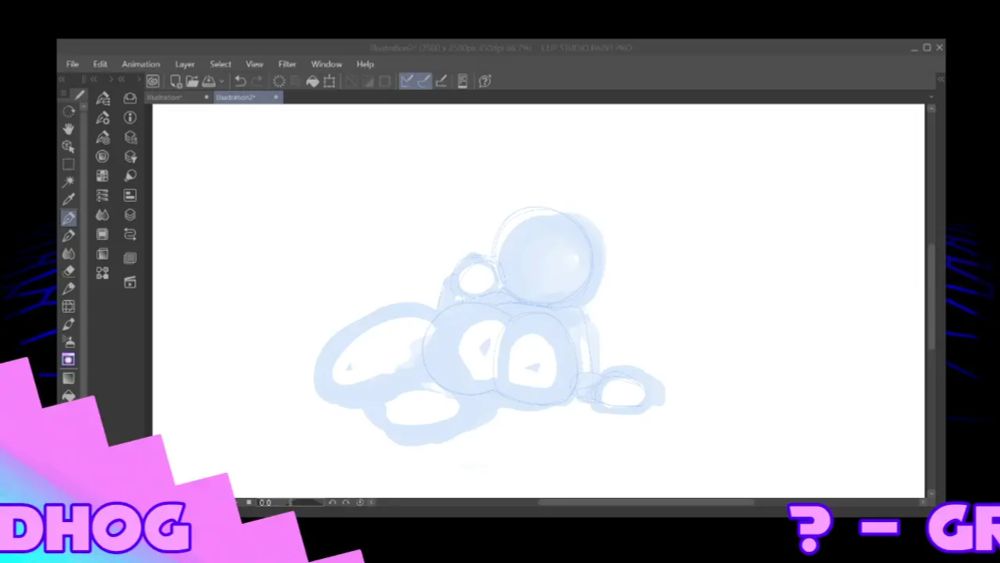Click the rotate left button below canvas
The width and height of the screenshot is (1000, 563).
[x=332, y=502]
